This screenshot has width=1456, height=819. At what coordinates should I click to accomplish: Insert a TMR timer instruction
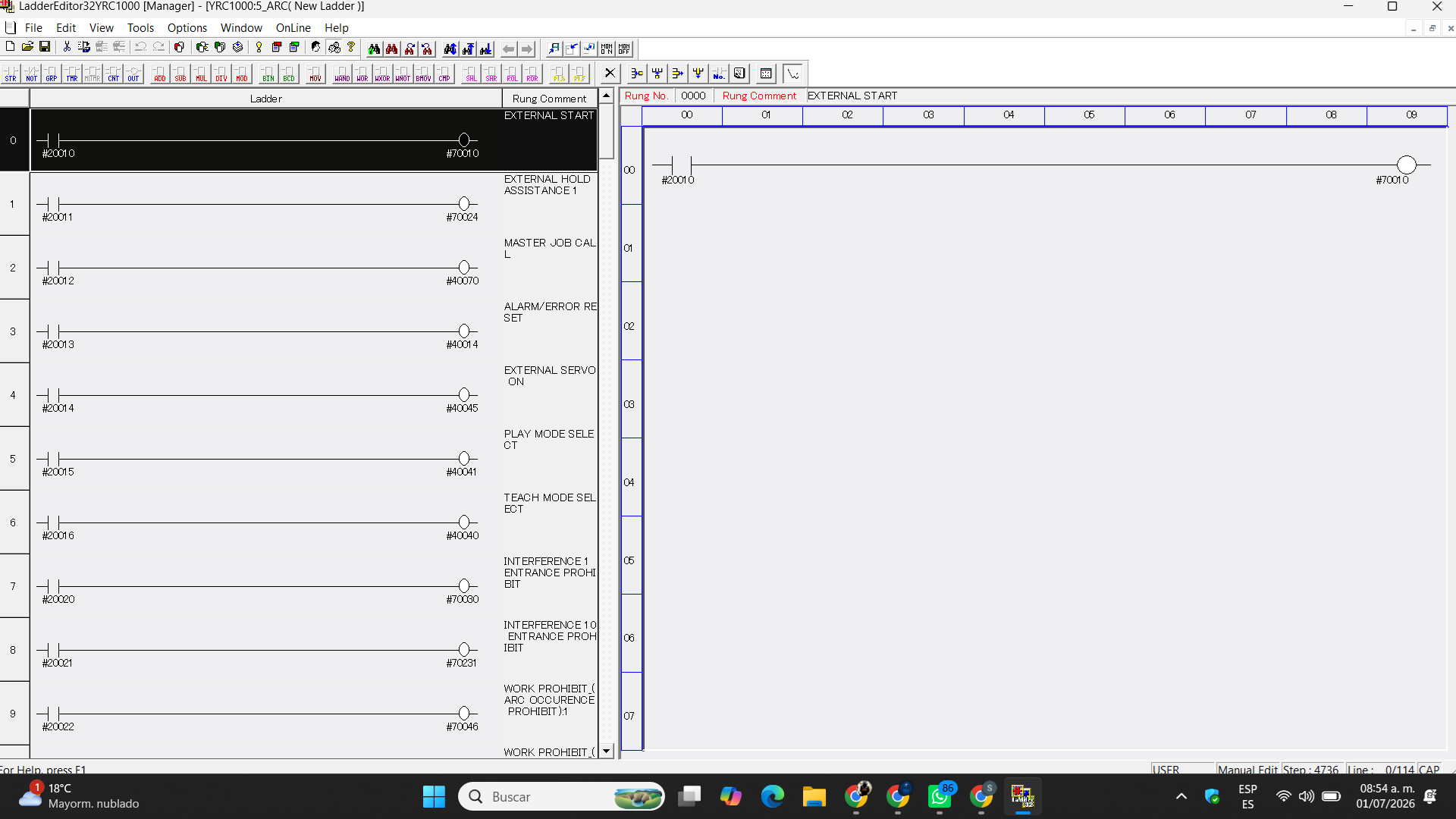(x=72, y=74)
